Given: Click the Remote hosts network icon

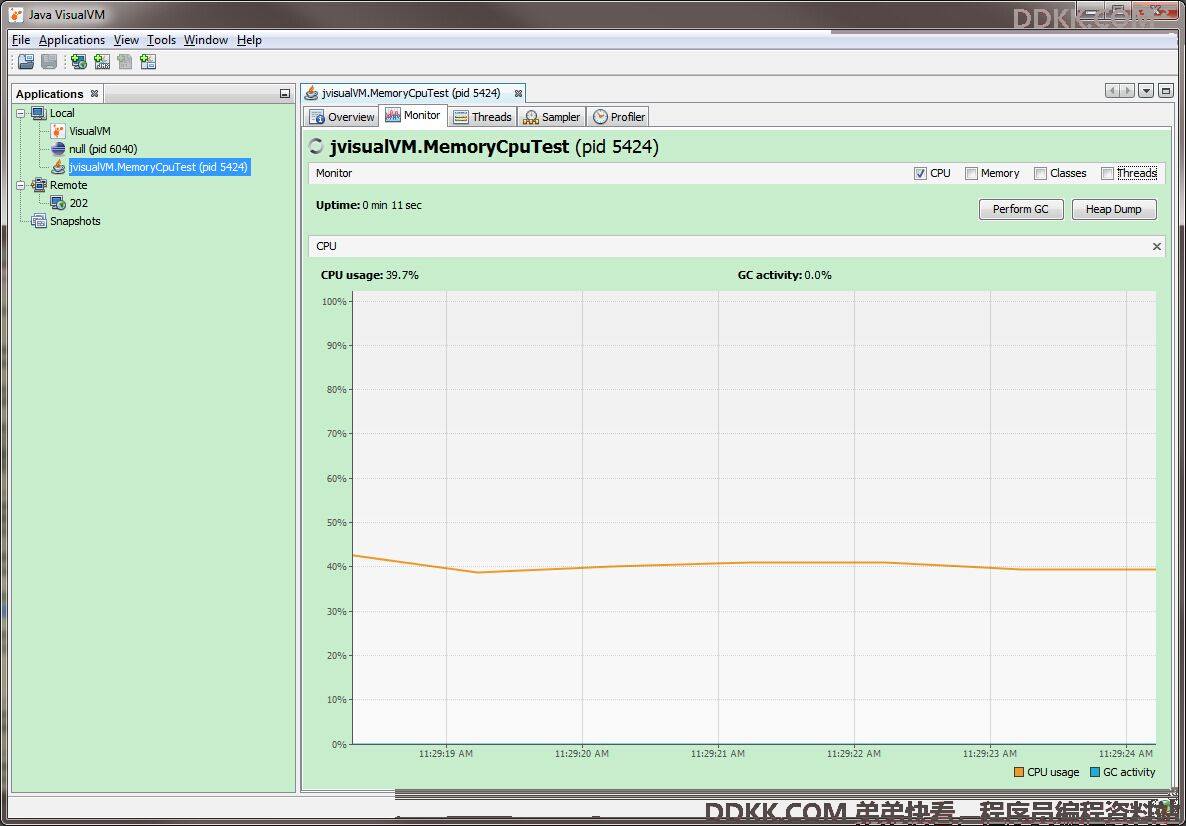Looking at the screenshot, I should pos(39,185).
